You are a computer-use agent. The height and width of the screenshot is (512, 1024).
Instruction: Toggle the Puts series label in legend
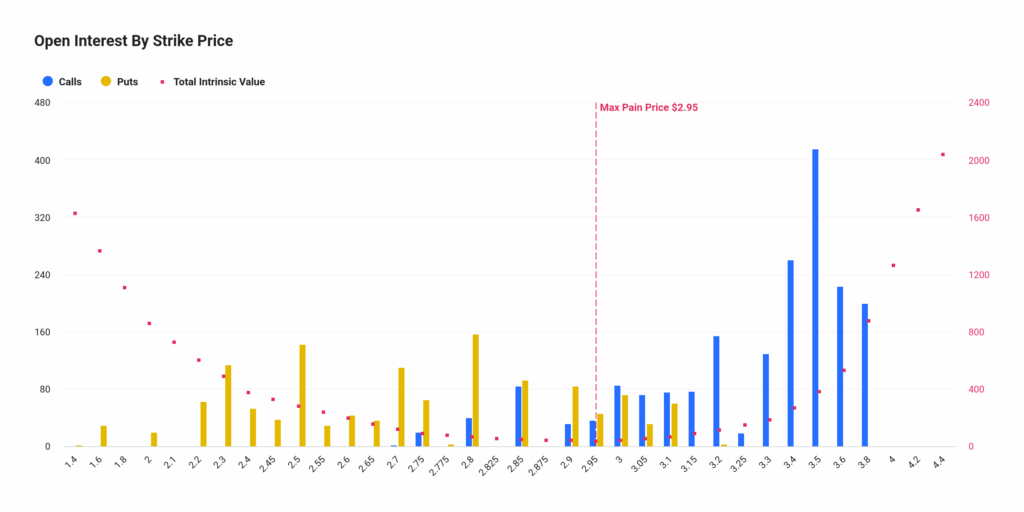[x=127, y=82]
